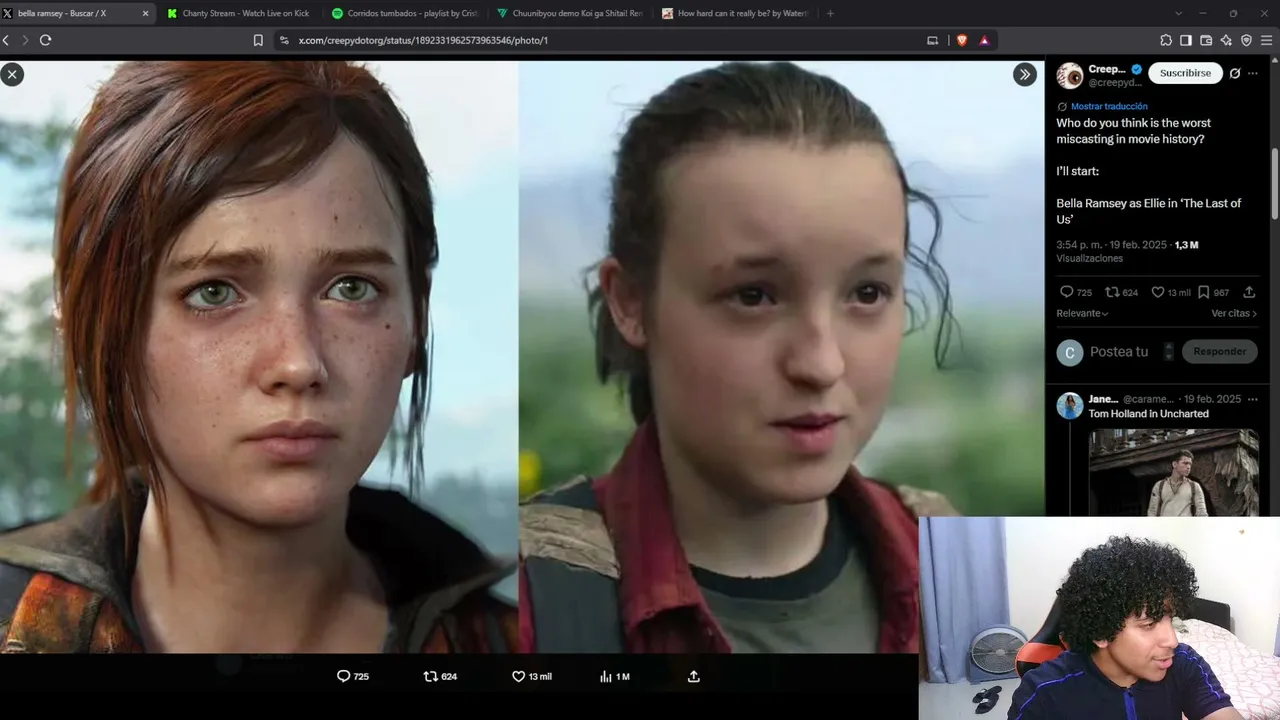Switch to the Chuunibyou demo Koi ga Shitai tab

pos(569,13)
